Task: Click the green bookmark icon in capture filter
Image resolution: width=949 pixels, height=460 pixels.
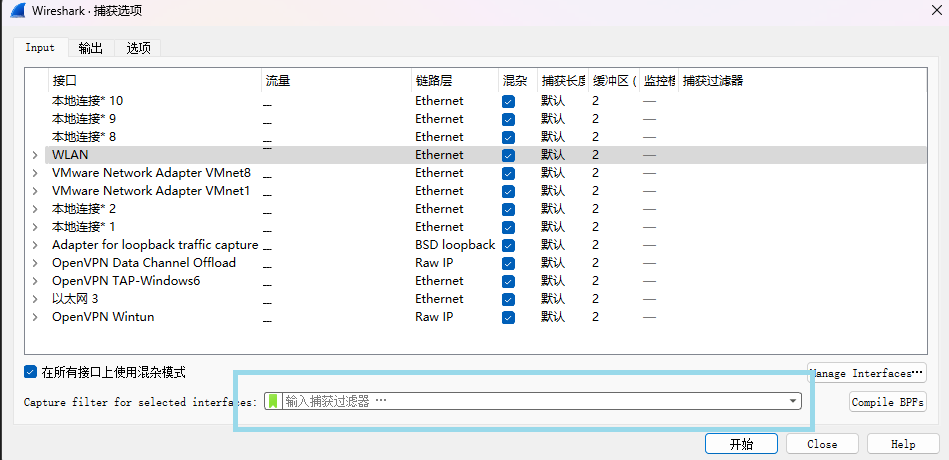Action: [273, 401]
